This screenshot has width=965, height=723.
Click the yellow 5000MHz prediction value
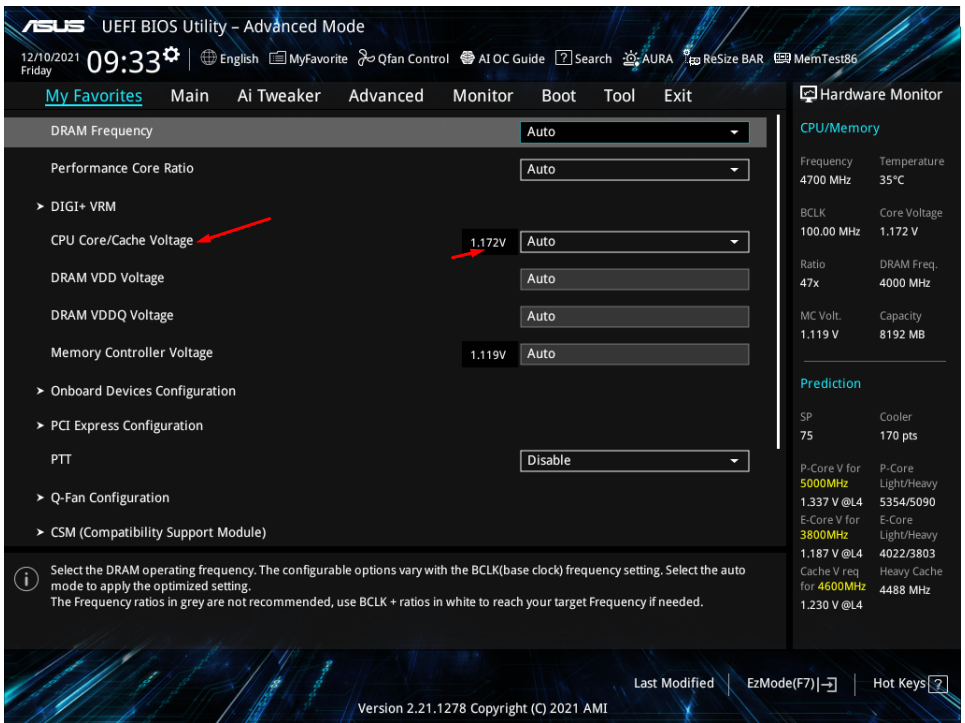tap(824, 484)
